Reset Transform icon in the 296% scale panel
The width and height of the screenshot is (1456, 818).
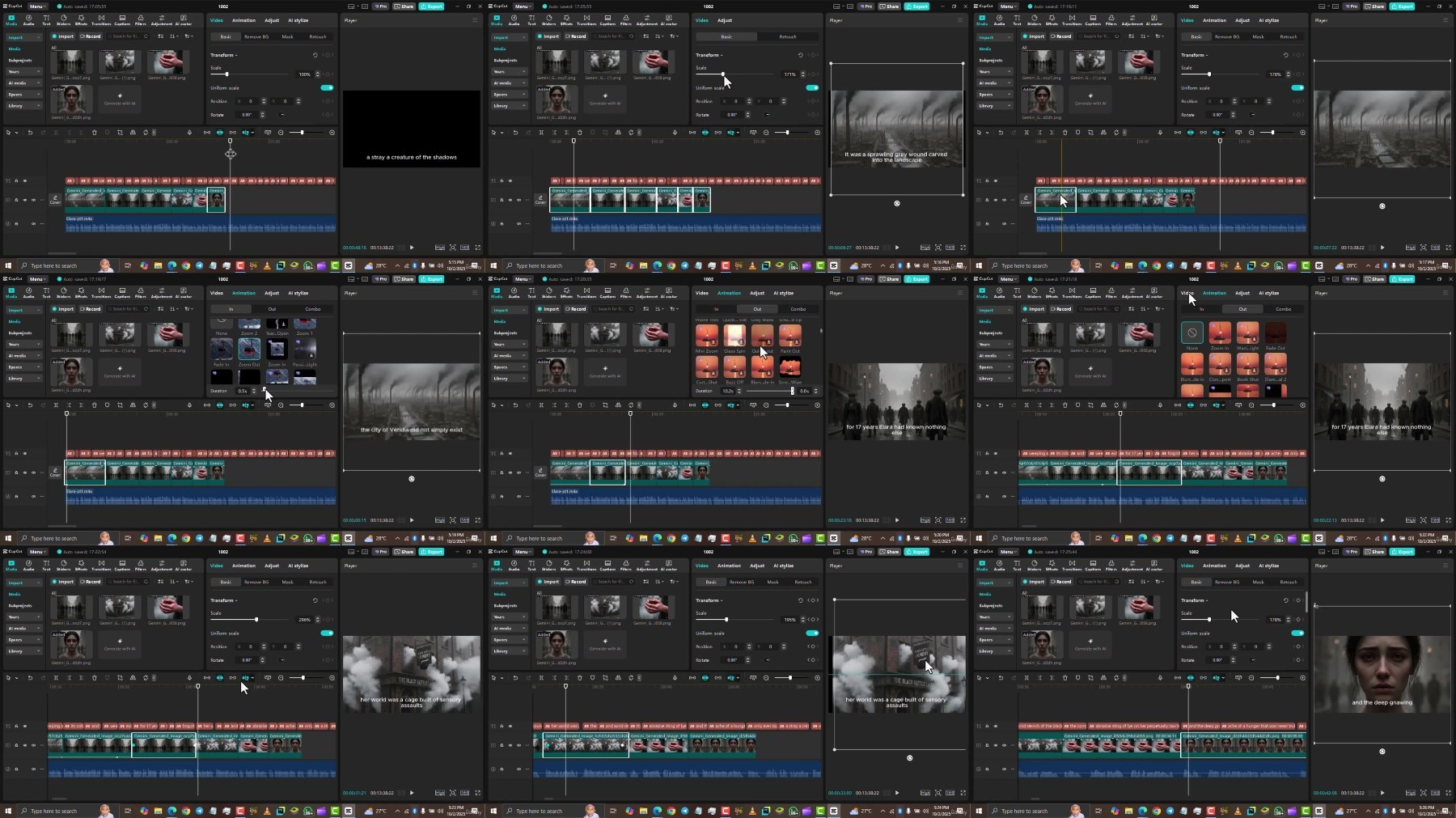tap(315, 600)
